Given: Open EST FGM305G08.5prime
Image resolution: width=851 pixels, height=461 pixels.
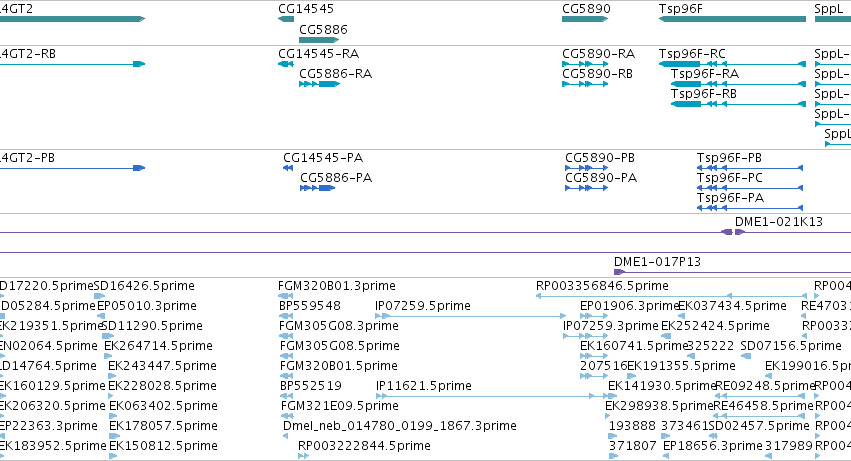Looking at the screenshot, I should pyautogui.click(x=340, y=346).
